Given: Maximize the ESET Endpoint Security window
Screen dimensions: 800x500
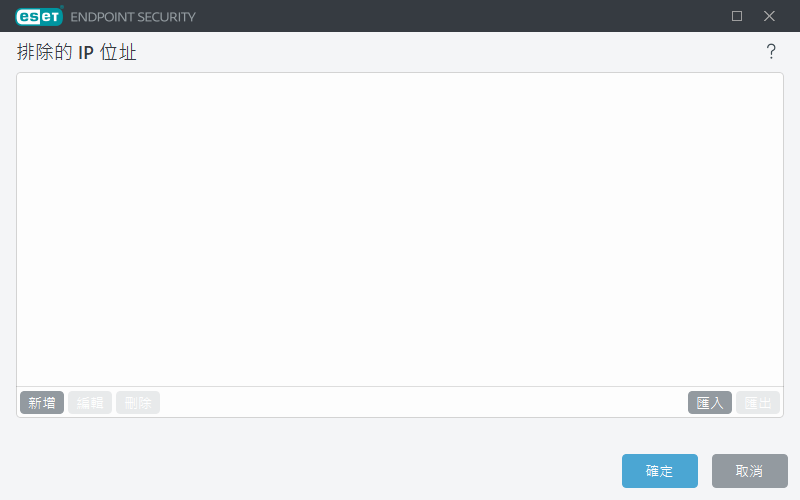Looking at the screenshot, I should pyautogui.click(x=737, y=16).
